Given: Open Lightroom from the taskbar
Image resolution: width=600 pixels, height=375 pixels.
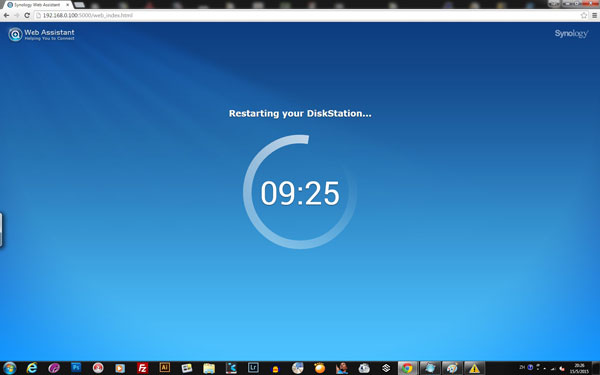Looking at the screenshot, I should coord(253,368).
